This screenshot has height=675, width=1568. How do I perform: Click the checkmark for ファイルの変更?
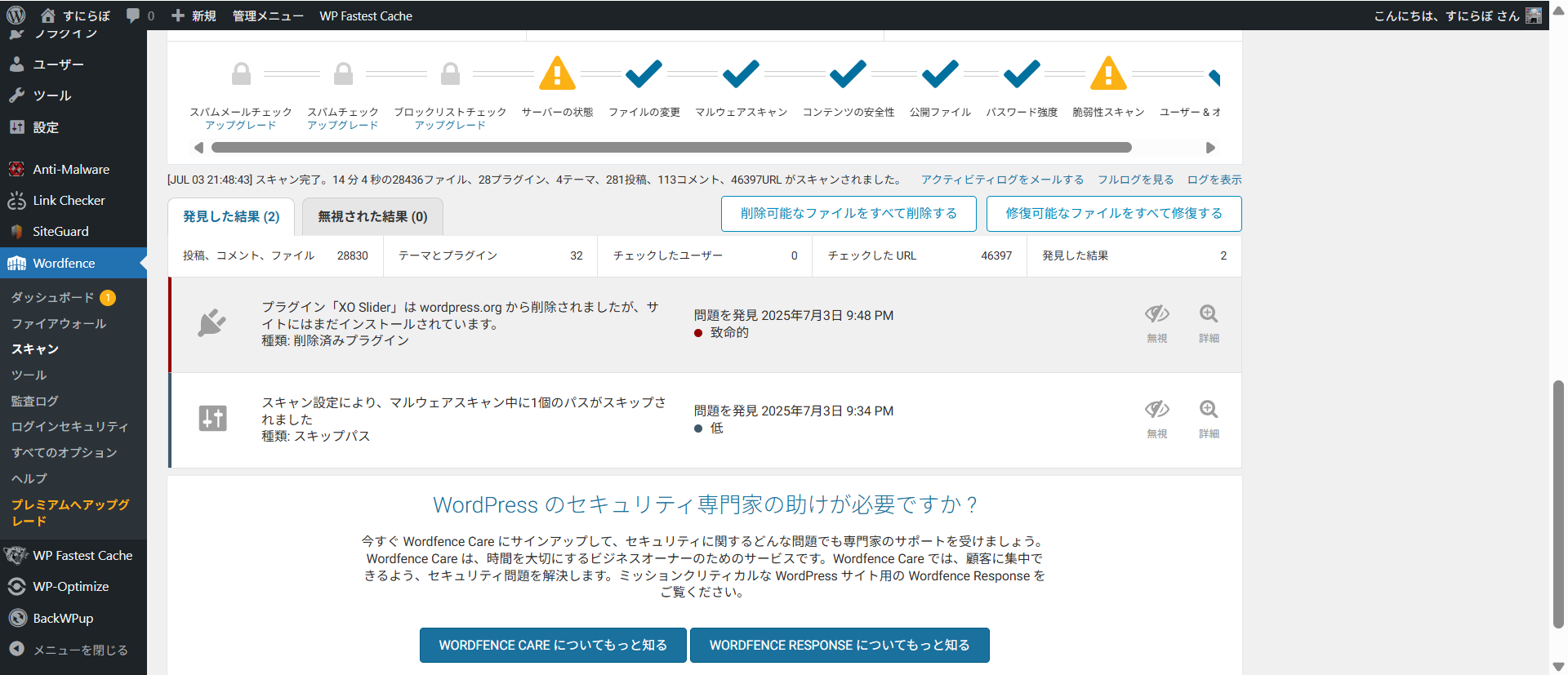644,73
